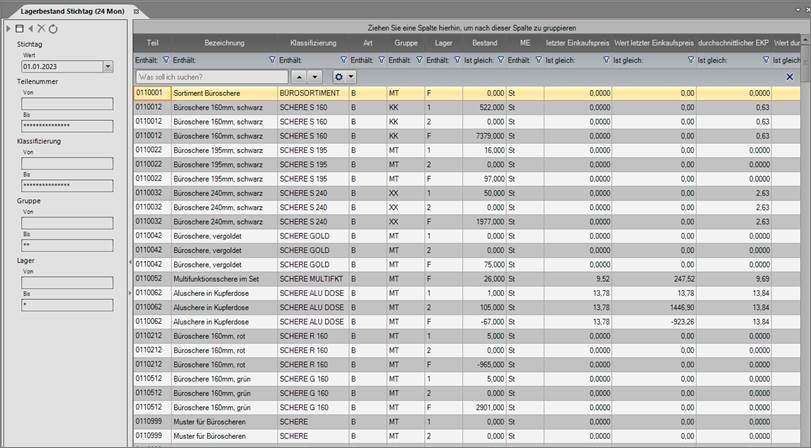Viewport: 811px width, 448px height.
Task: Click the filter funnel icon for the Bestand column
Action: (x=459, y=60)
